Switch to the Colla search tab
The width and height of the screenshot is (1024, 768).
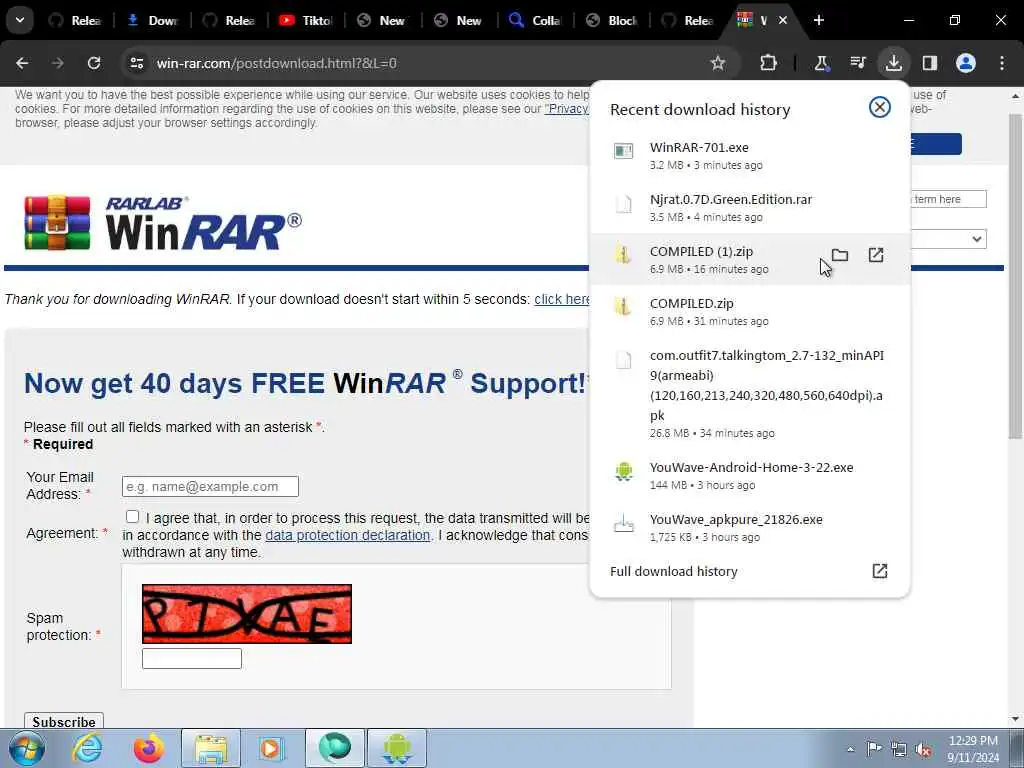click(536, 20)
